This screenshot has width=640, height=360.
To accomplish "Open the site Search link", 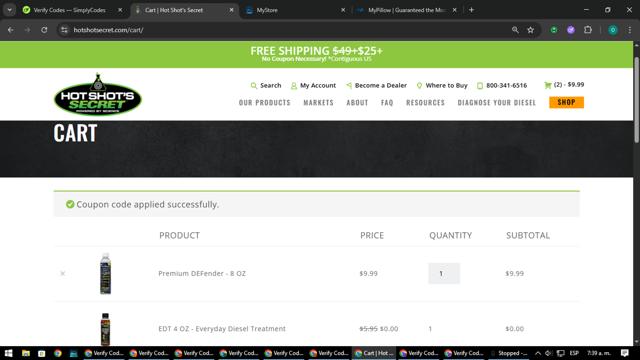I will pos(266,85).
